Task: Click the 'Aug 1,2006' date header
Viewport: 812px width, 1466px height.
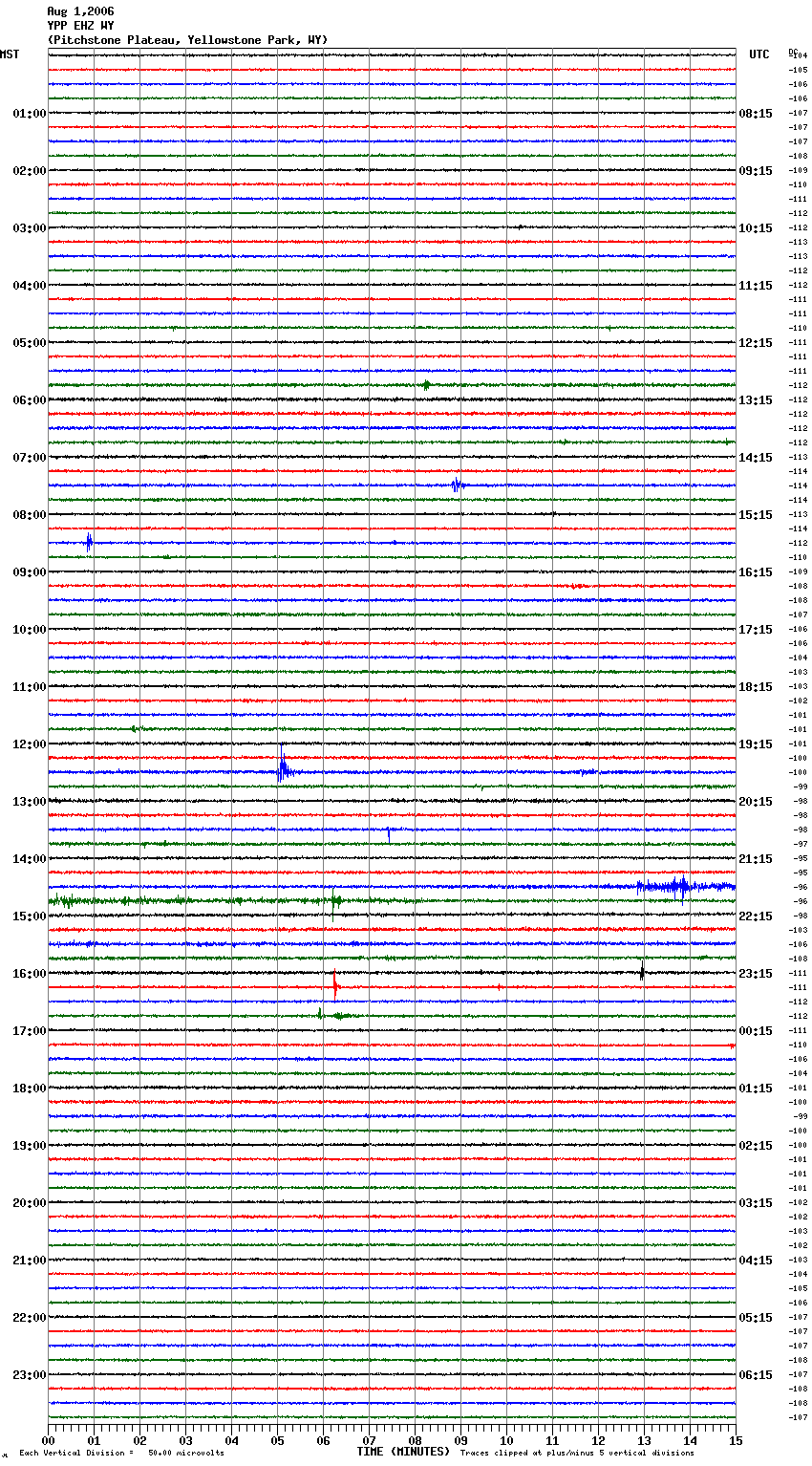Action: 80,11
